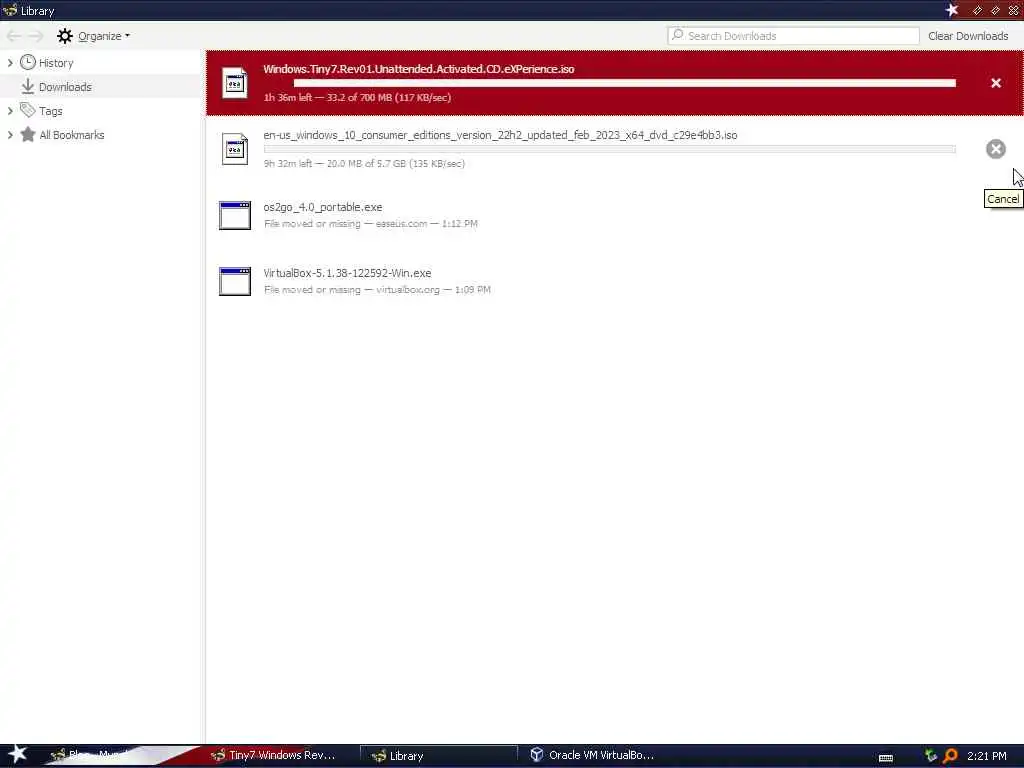This screenshot has height=768, width=1024.
Task: Click the Windows.Tiny7 iso file icon
Action: (x=234, y=83)
